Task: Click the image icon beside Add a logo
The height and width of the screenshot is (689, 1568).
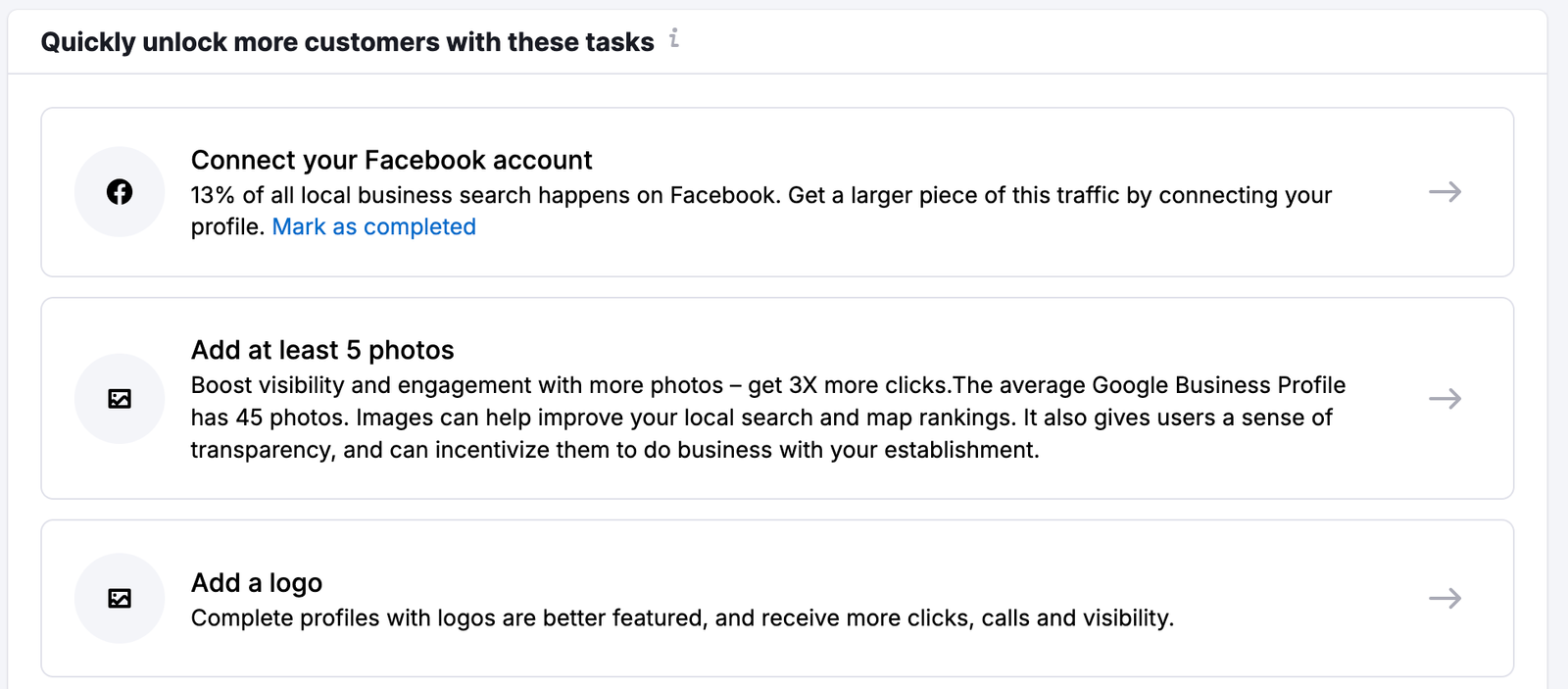Action: [120, 599]
